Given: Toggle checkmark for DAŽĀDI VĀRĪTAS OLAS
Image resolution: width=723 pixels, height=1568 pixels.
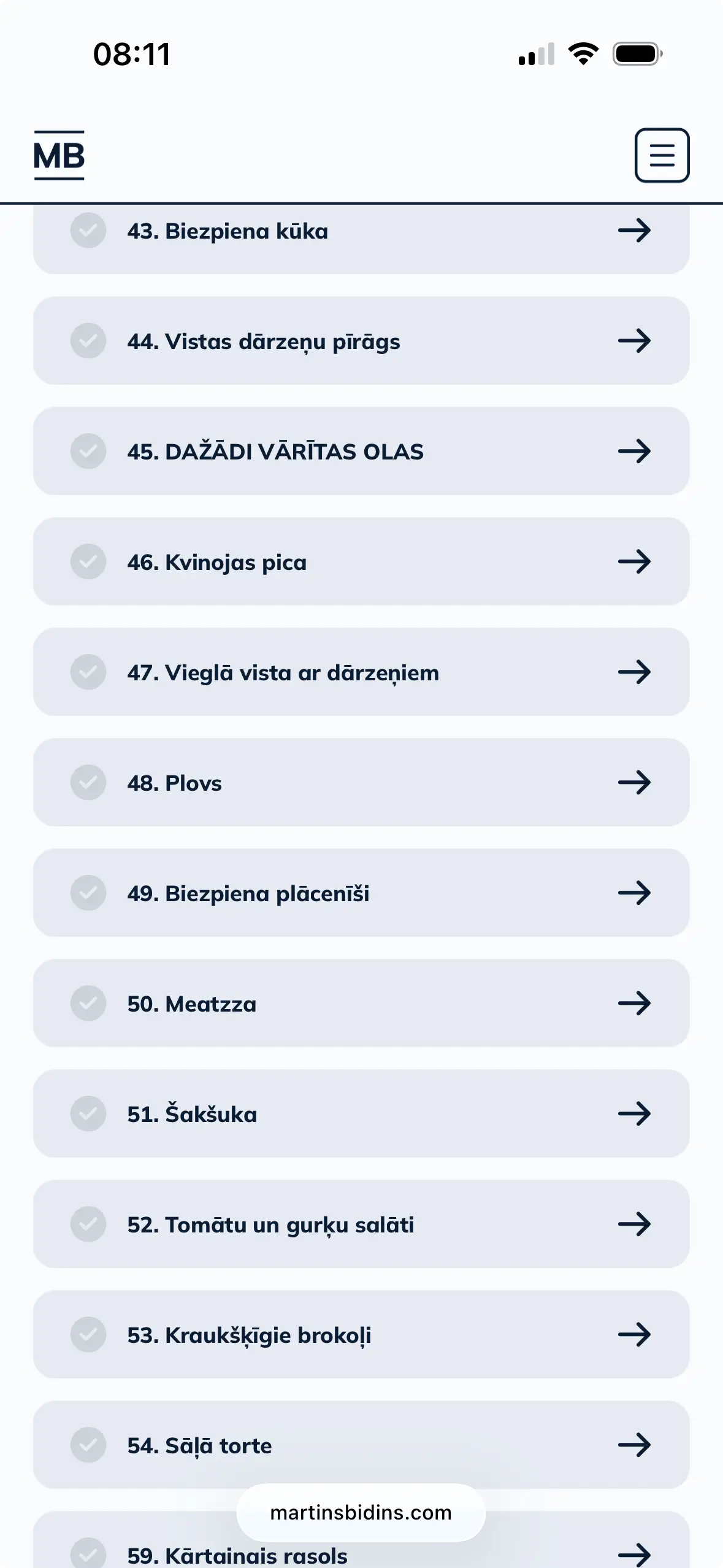Looking at the screenshot, I should (88, 452).
